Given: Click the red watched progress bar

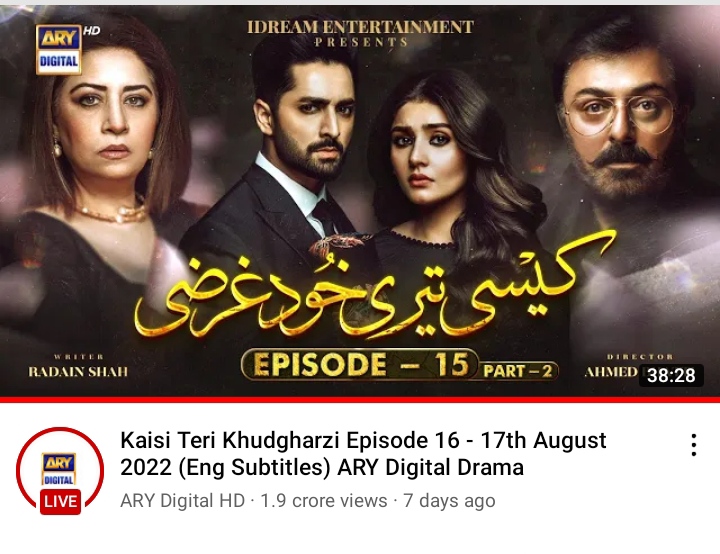Looking at the screenshot, I should [360, 400].
